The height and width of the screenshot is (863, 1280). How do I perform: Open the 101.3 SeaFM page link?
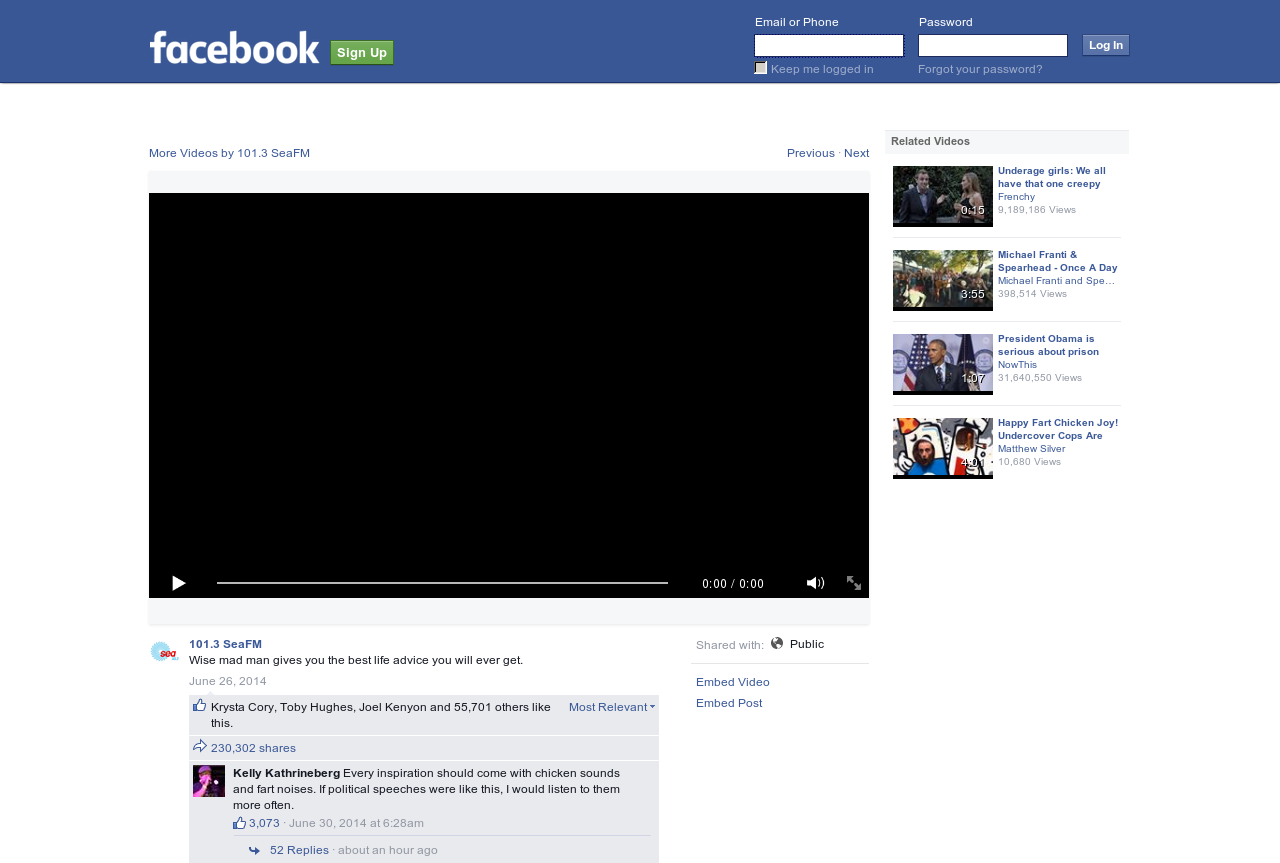(226, 644)
